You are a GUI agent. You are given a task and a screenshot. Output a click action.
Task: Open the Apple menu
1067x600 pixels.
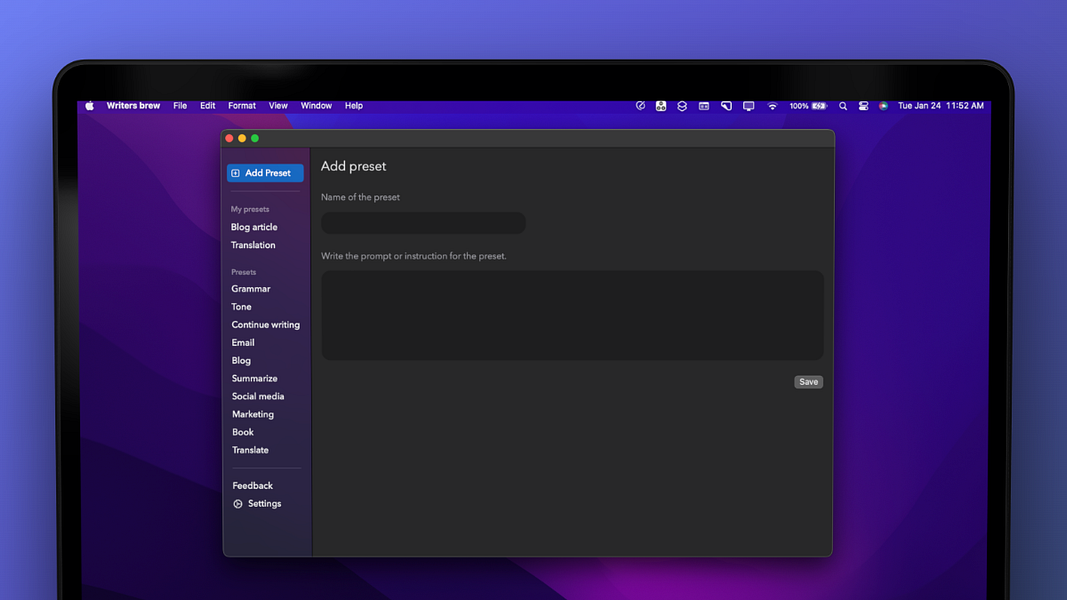point(90,105)
